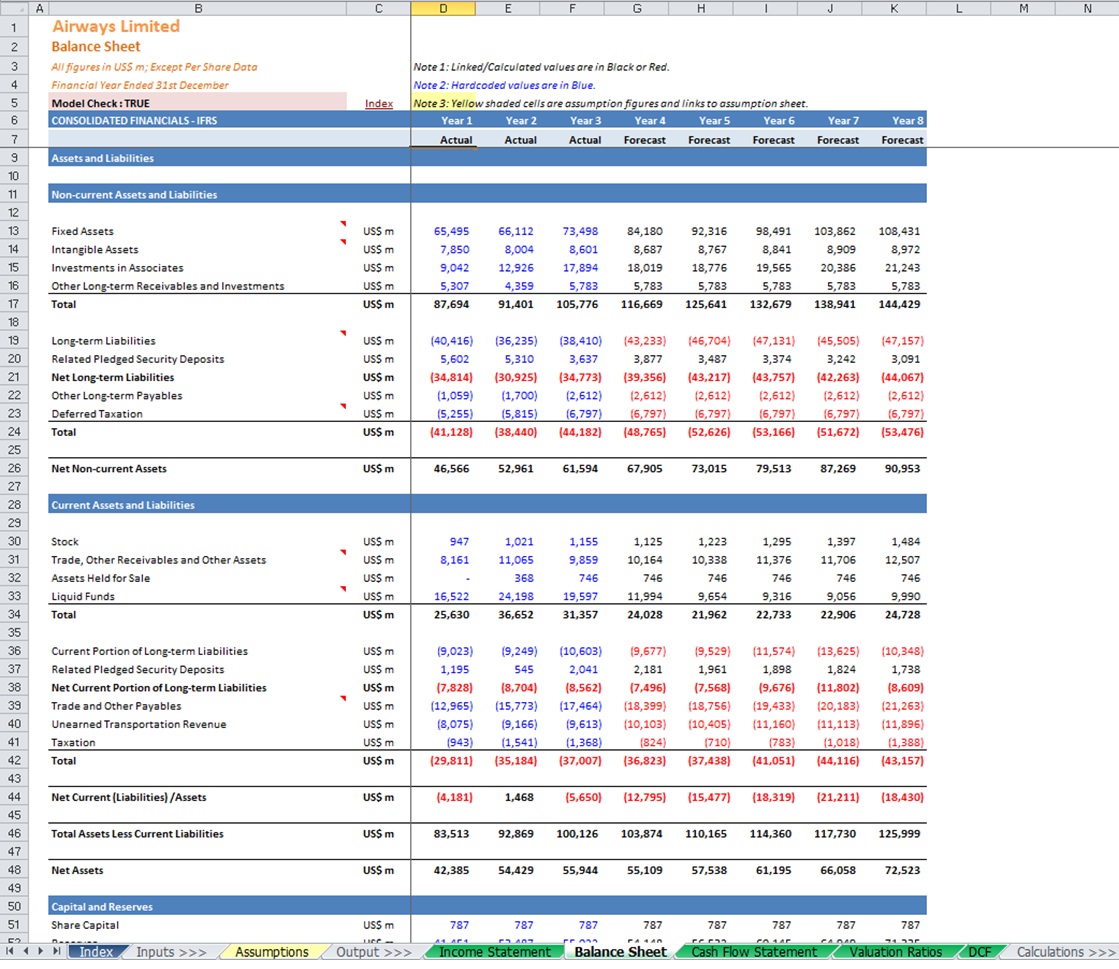Click the Select All corner button
Image resolution: width=1119 pixels, height=969 pixels.
click(x=14, y=9)
